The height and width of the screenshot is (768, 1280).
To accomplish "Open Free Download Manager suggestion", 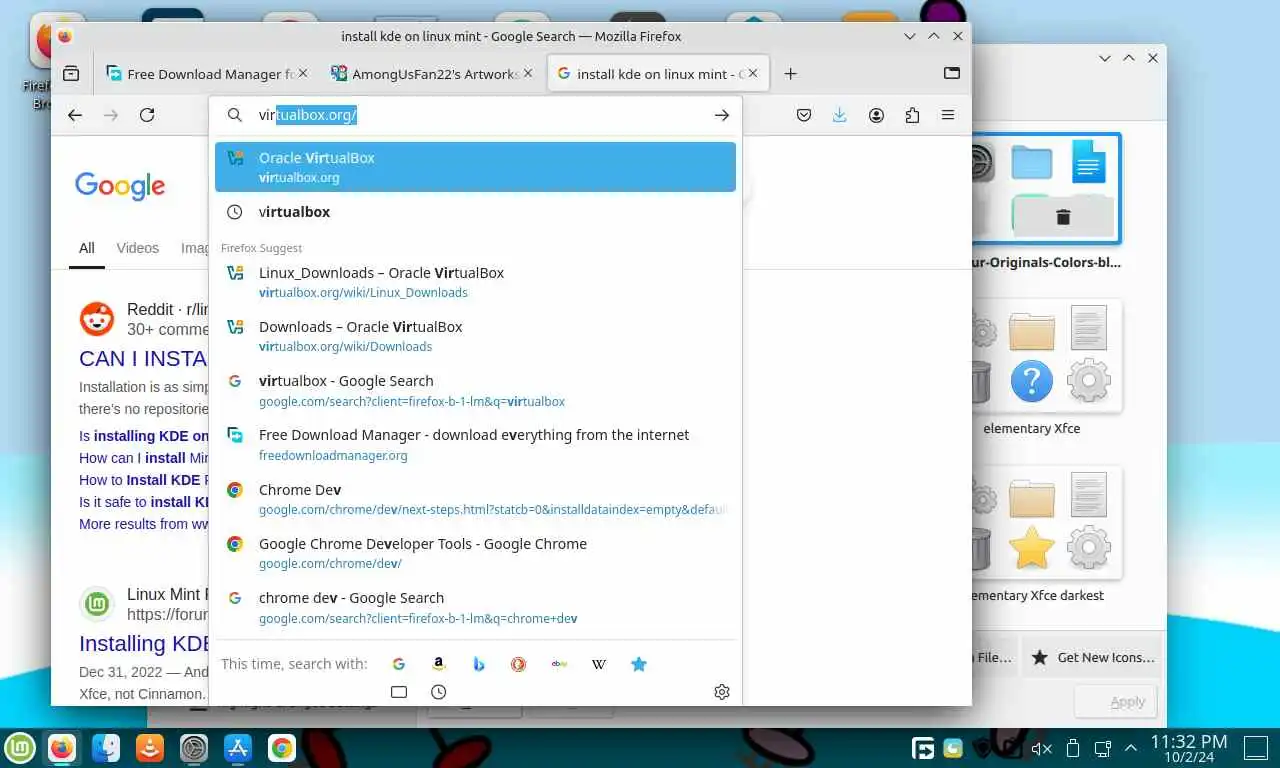I will 475,444.
